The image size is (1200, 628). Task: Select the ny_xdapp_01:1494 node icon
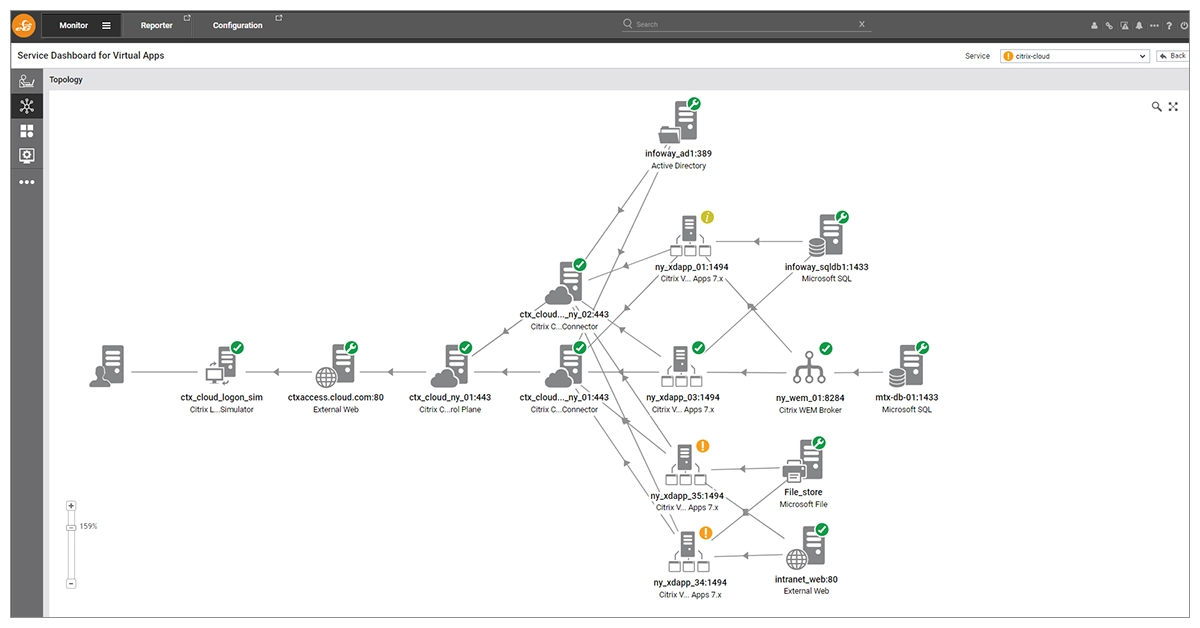pyautogui.click(x=690, y=238)
